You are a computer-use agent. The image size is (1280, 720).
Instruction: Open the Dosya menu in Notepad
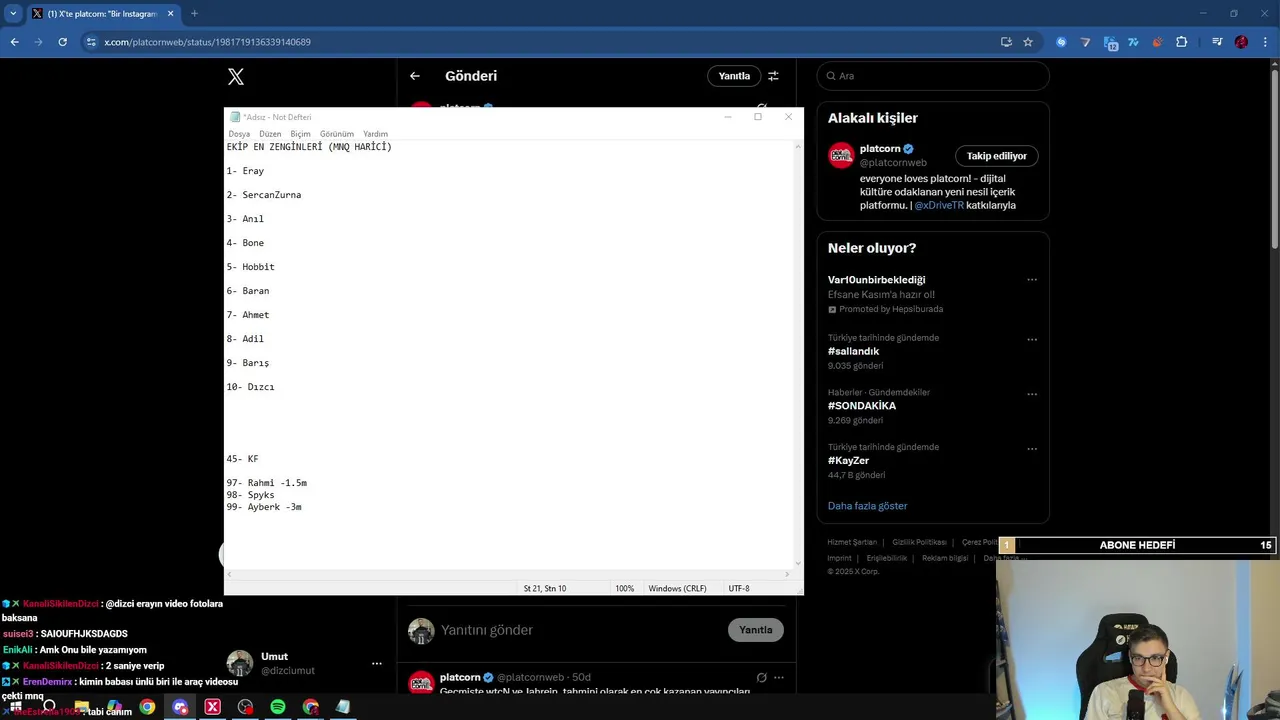coord(239,134)
